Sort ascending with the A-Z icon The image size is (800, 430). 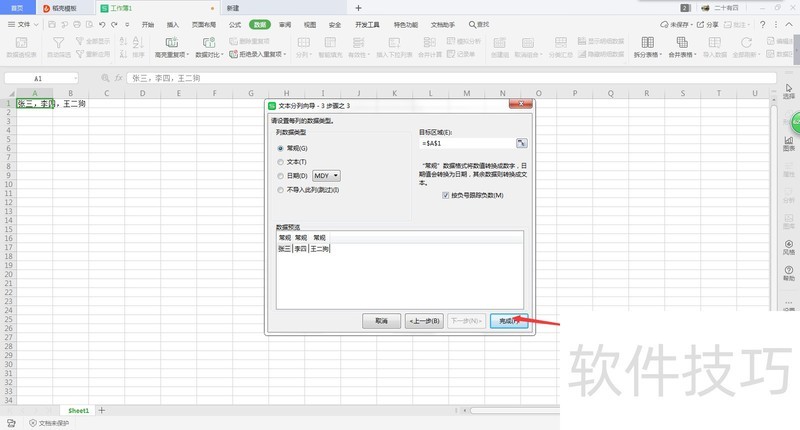[123, 41]
